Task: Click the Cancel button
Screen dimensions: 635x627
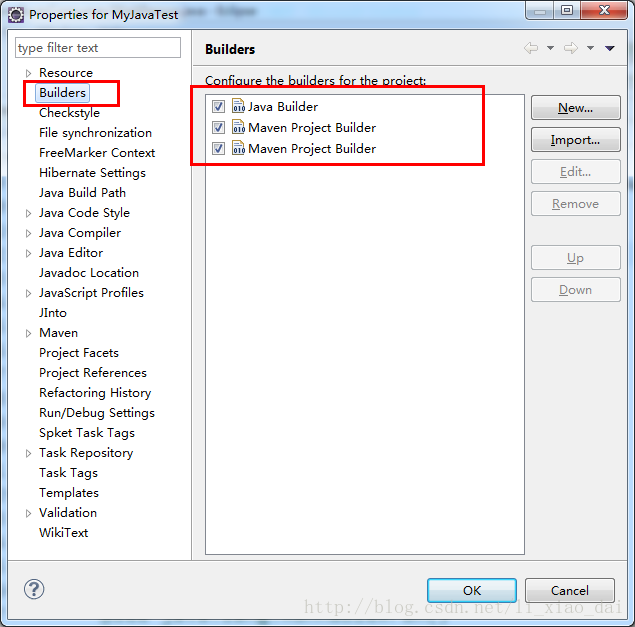Action: pyautogui.click(x=570, y=591)
